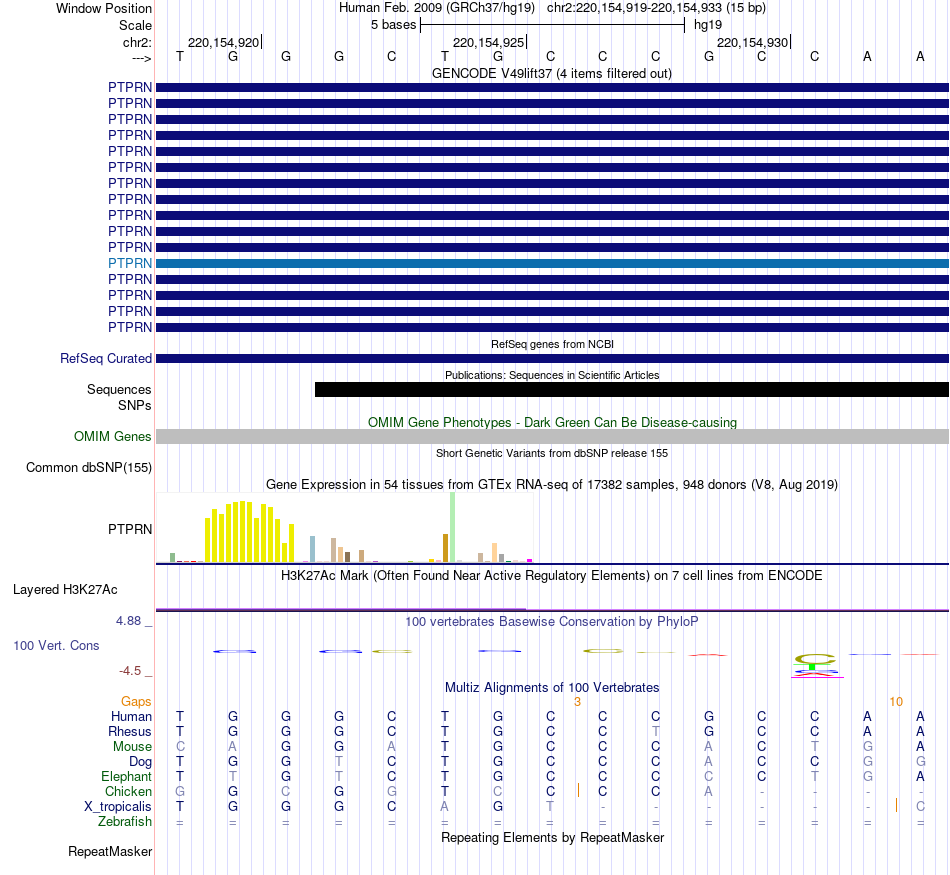950x875 pixels.
Task: Click the 5 bases scale bar
Action: [x=552, y=25]
